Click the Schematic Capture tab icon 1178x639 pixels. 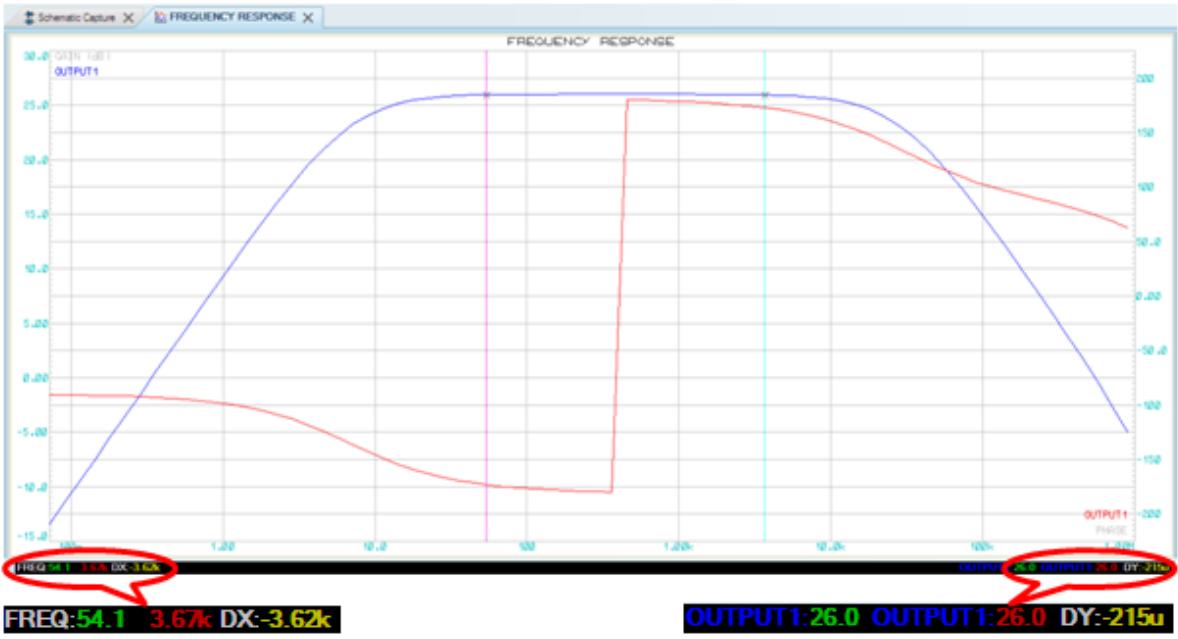[29, 18]
